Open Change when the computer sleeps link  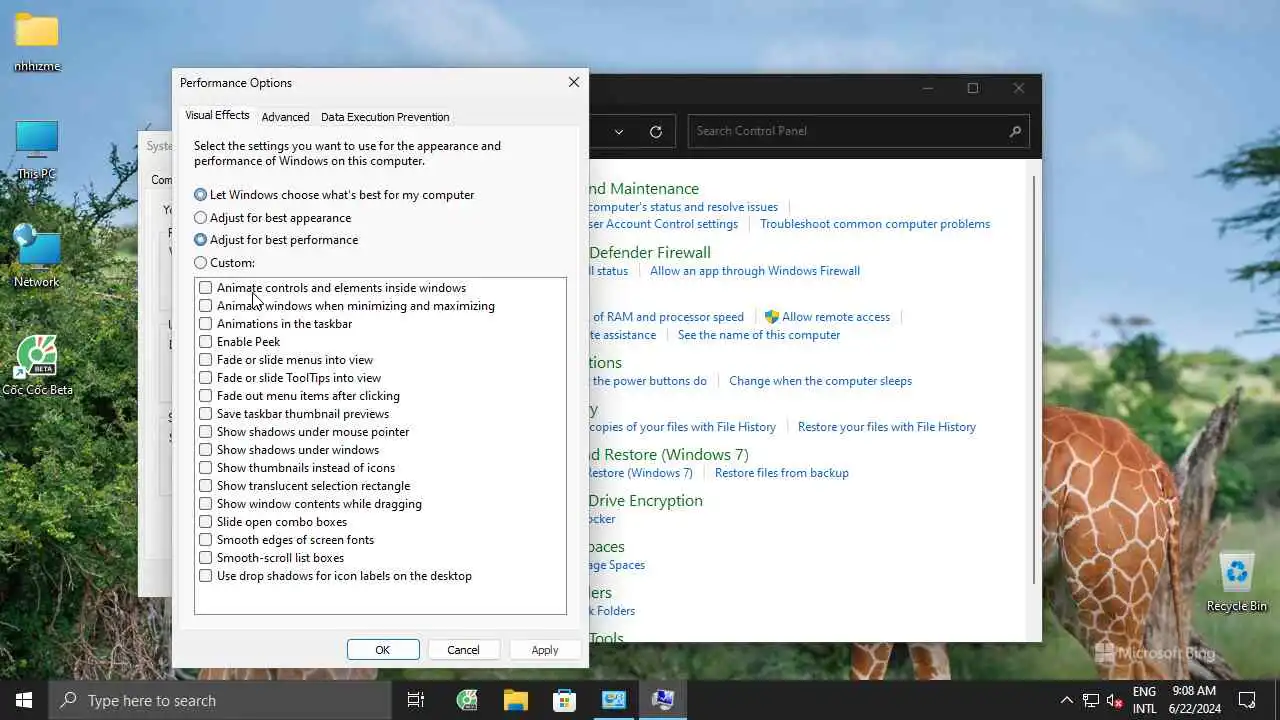point(820,381)
